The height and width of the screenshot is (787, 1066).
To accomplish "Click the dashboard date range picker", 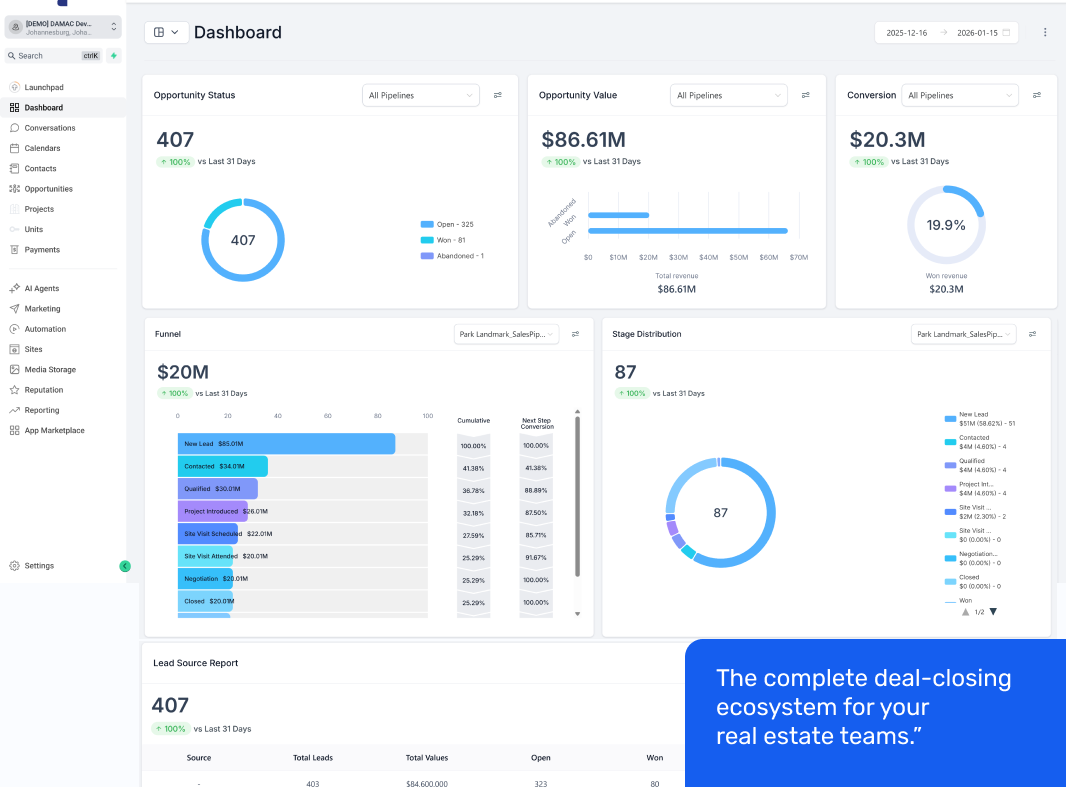I will [946, 32].
